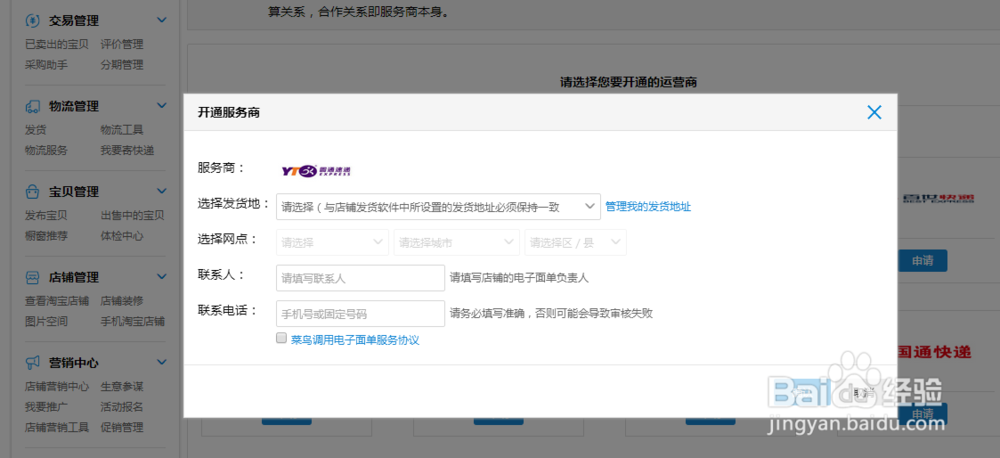The image size is (1000, 458).
Task: Click the 请选择您要开通的运营商 heading
Action: coord(628,82)
